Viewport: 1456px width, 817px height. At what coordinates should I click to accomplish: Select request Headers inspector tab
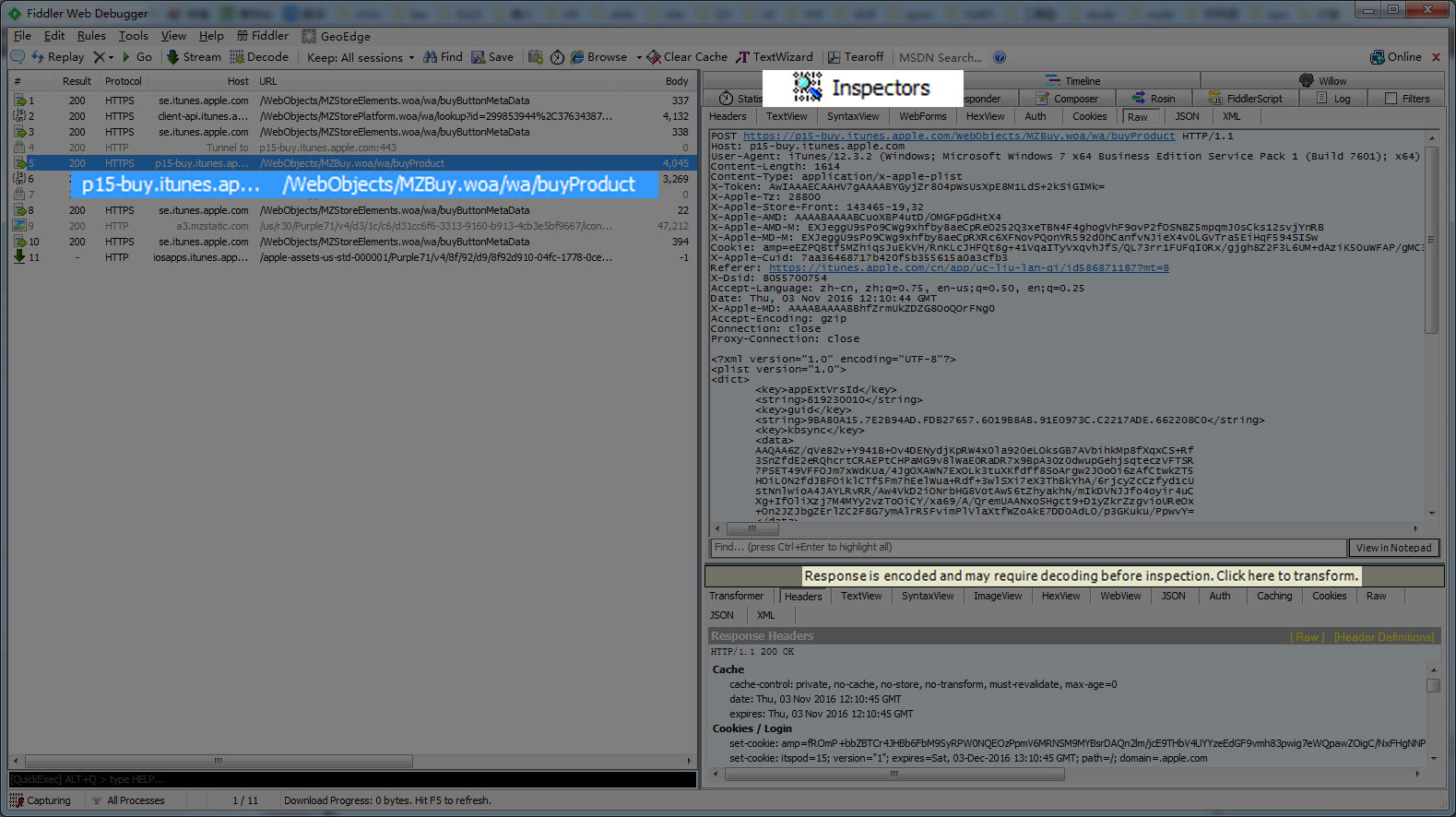[728, 116]
